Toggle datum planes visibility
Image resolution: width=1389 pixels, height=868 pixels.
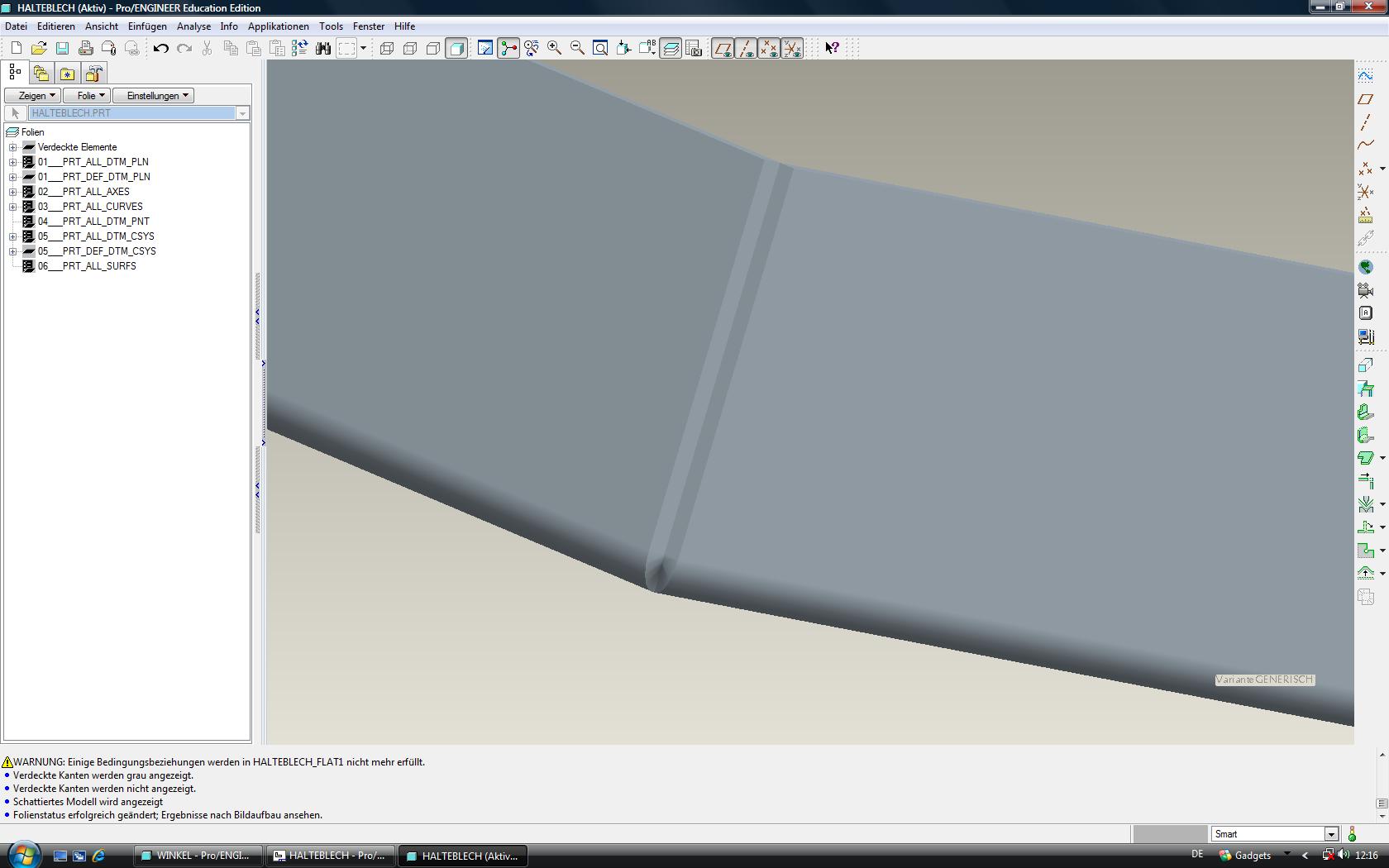(723, 49)
